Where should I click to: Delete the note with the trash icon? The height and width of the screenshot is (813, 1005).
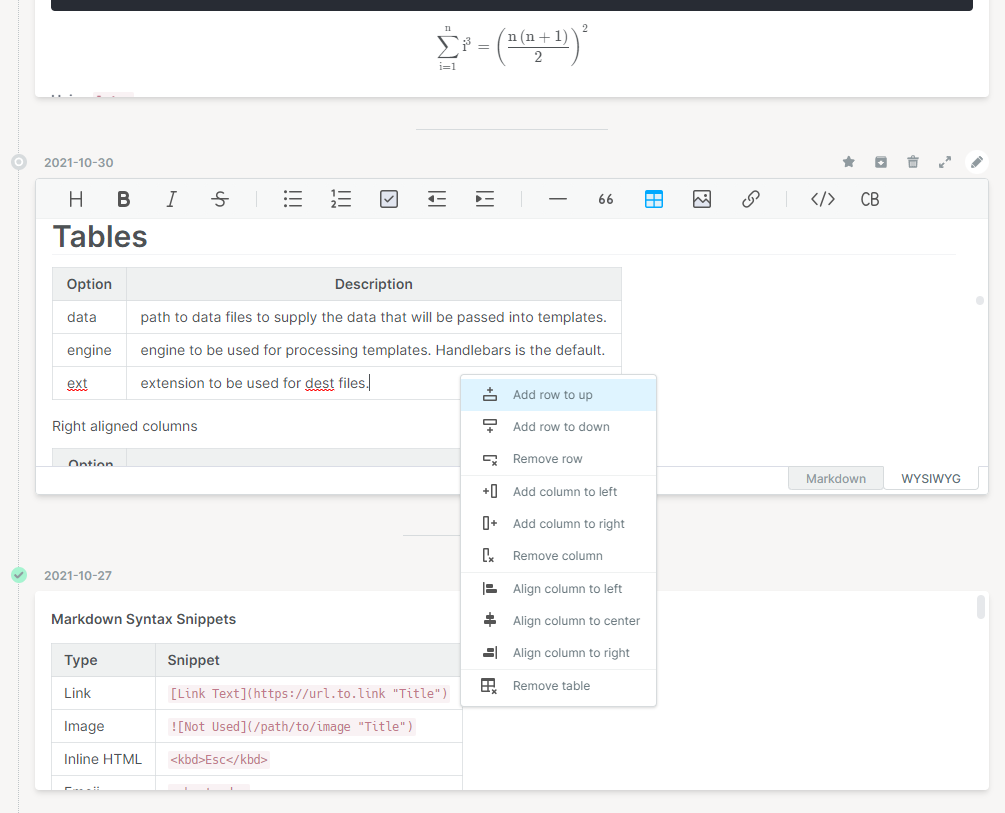pyautogui.click(x=912, y=161)
